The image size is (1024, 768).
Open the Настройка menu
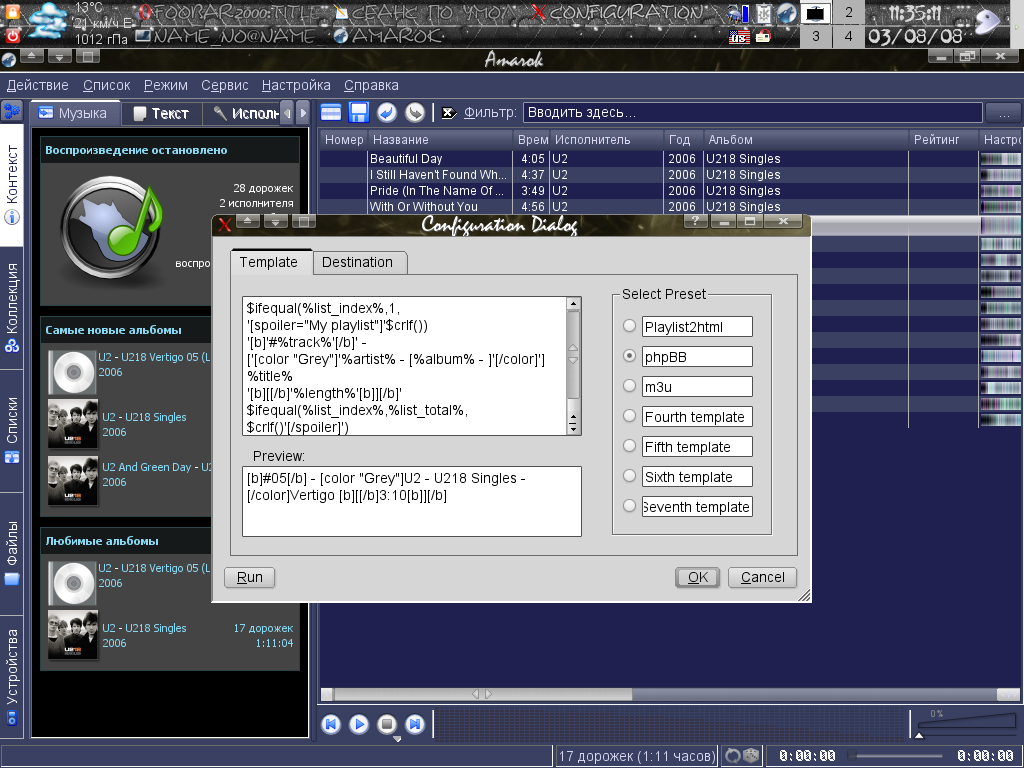click(296, 86)
